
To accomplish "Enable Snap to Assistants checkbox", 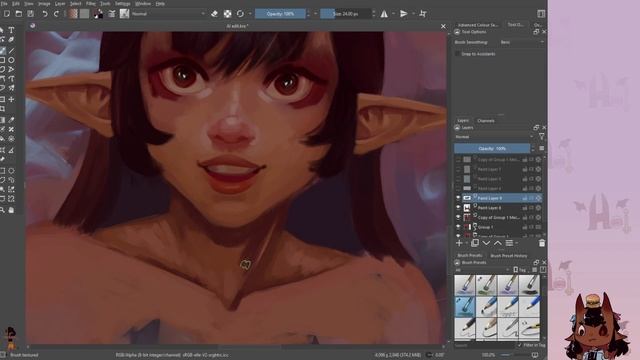I will pos(457,53).
